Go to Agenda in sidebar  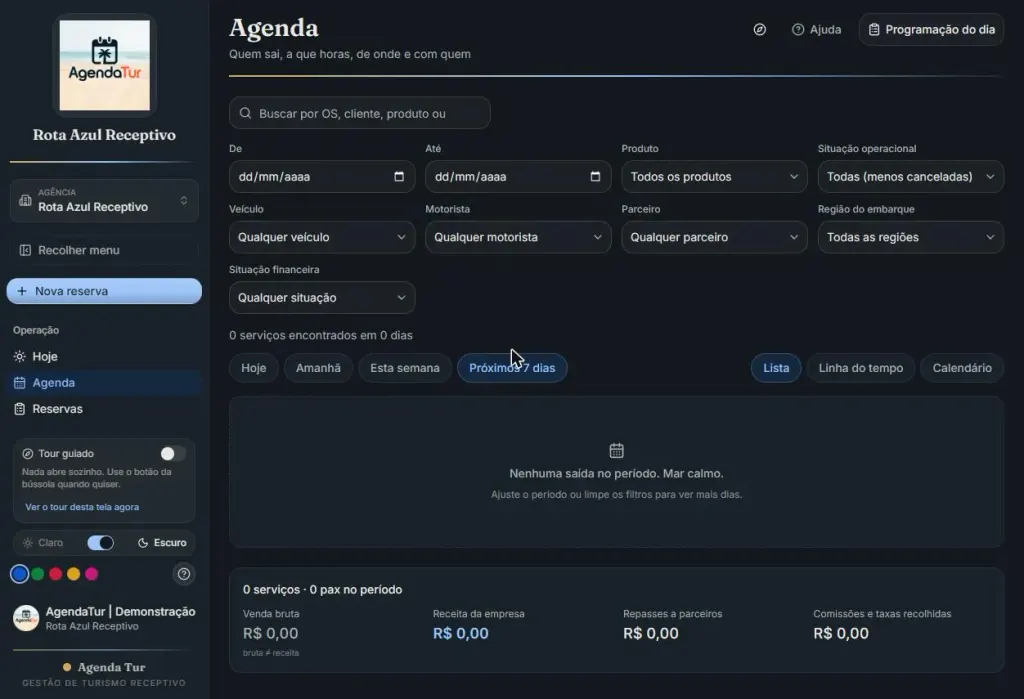[104, 382]
